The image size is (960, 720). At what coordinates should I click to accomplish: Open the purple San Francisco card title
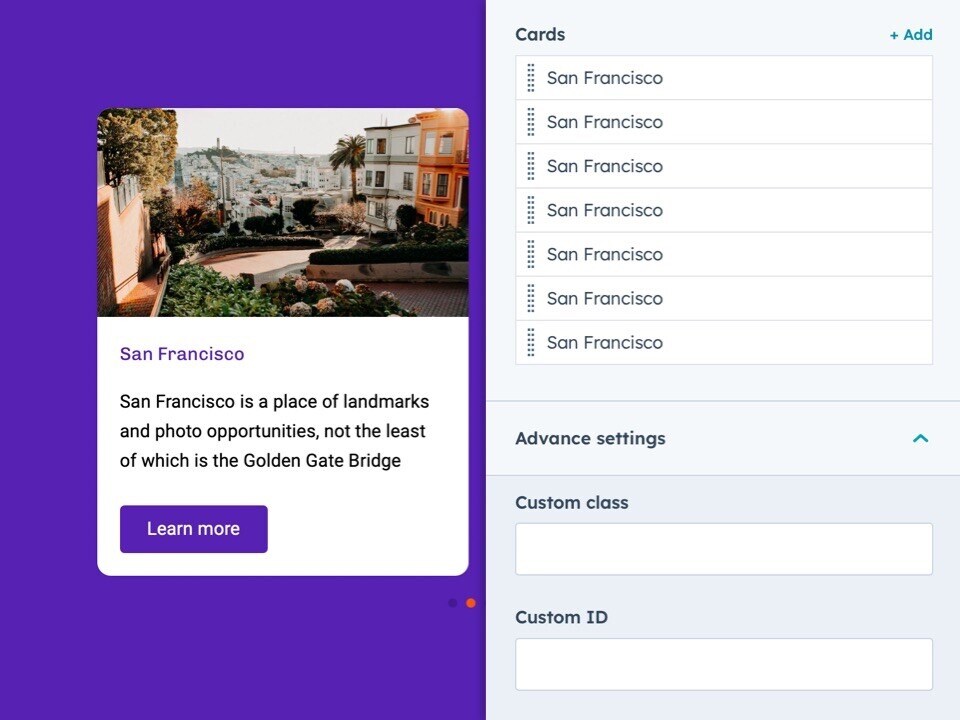[182, 354]
